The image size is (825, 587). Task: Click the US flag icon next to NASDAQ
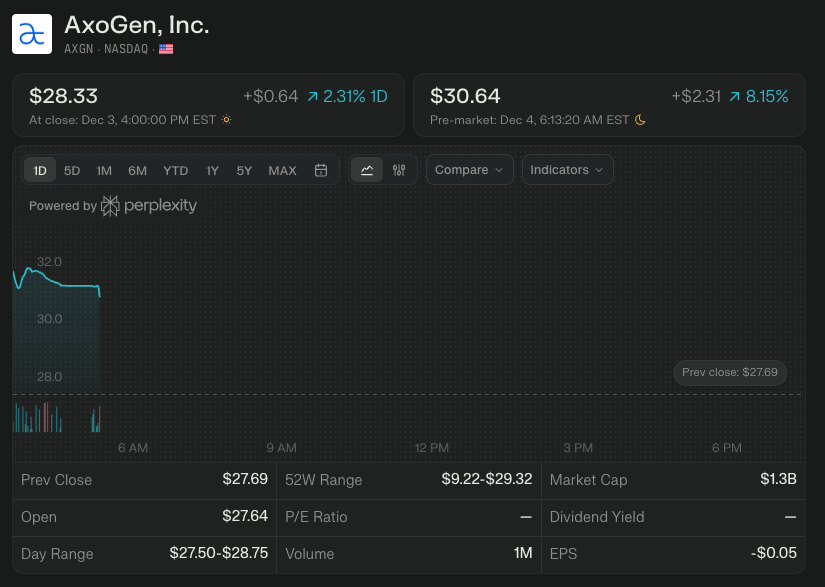click(x=166, y=49)
